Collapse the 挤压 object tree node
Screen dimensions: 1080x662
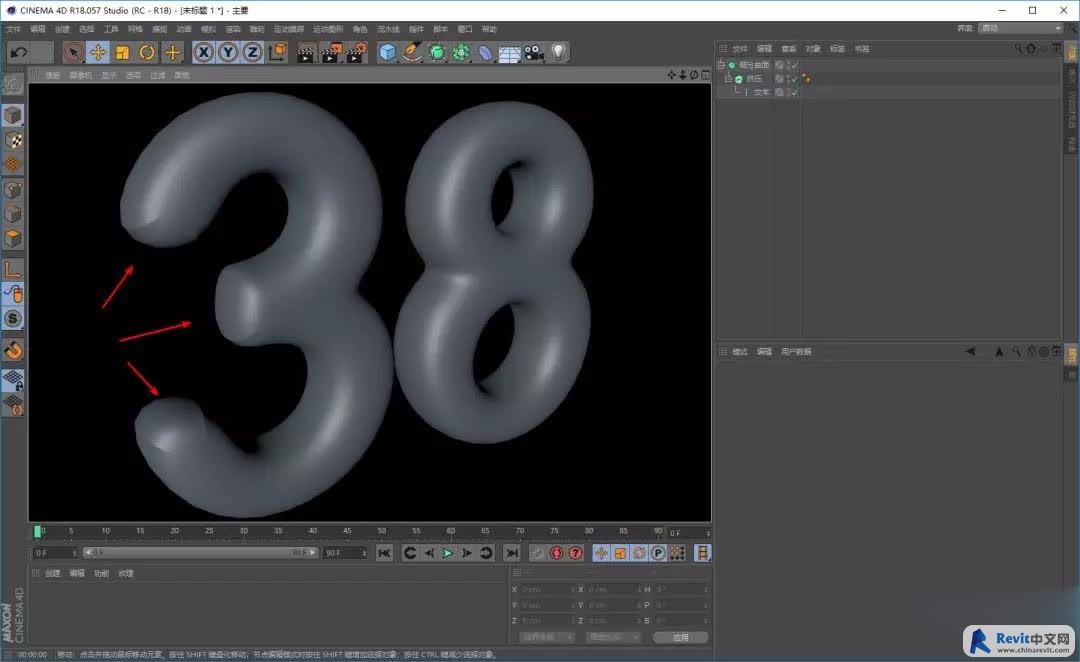[728, 79]
